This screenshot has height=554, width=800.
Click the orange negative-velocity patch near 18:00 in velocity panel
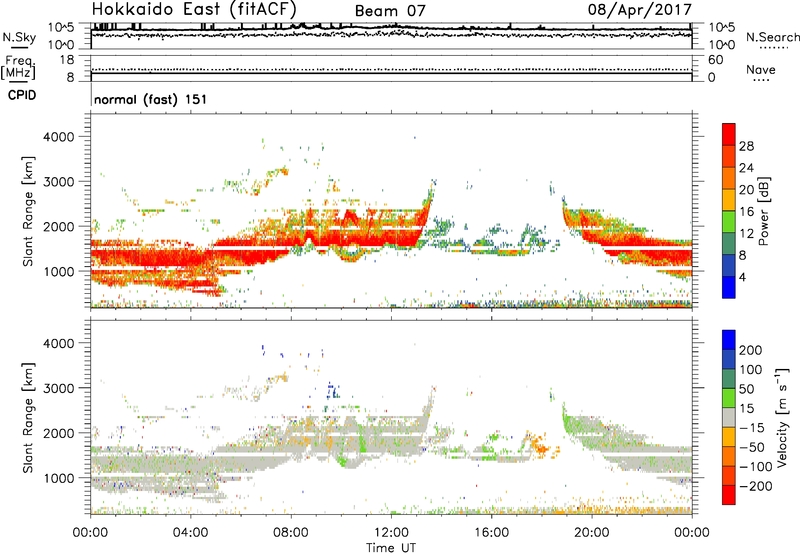[x=540, y=445]
